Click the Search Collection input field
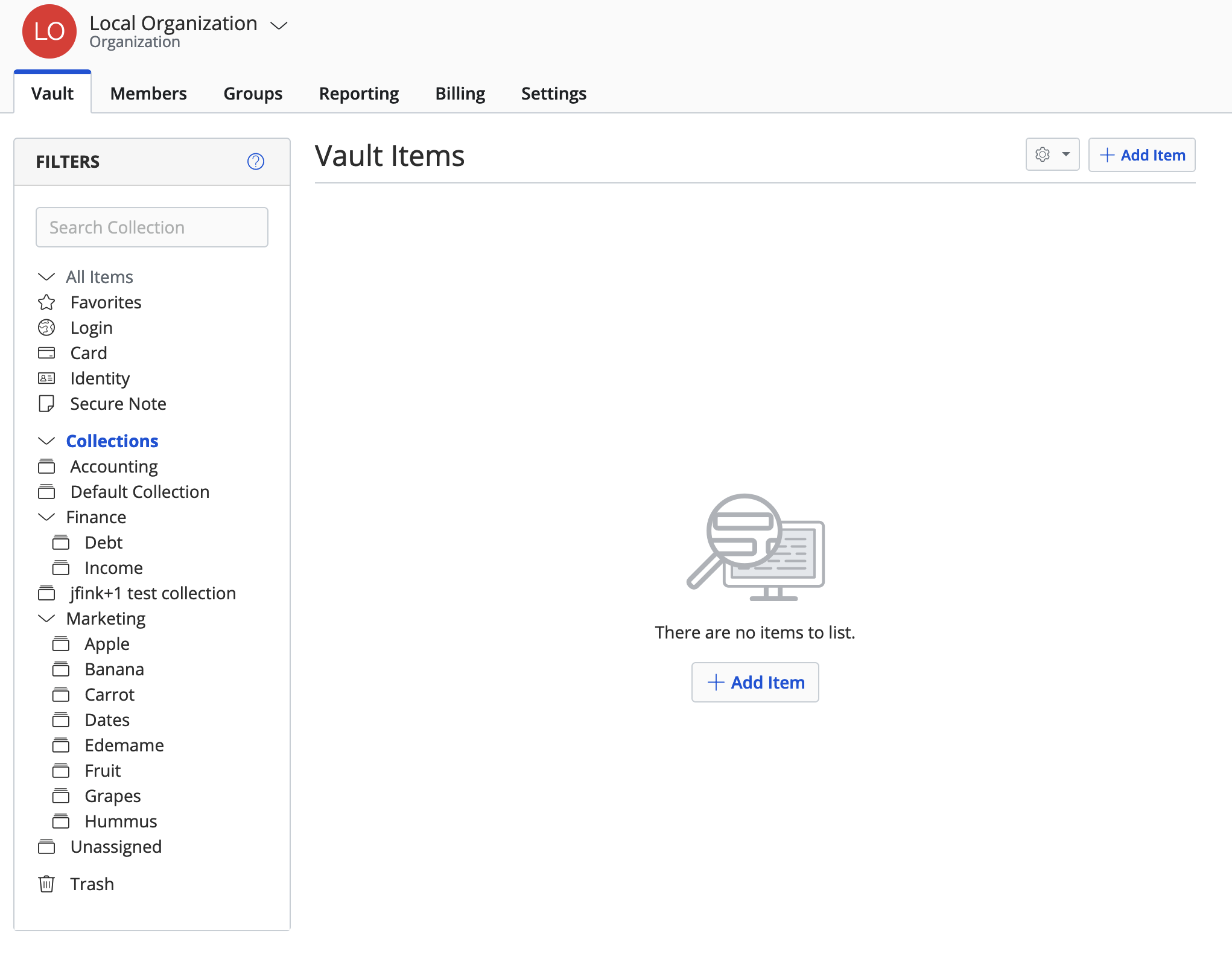 click(152, 228)
